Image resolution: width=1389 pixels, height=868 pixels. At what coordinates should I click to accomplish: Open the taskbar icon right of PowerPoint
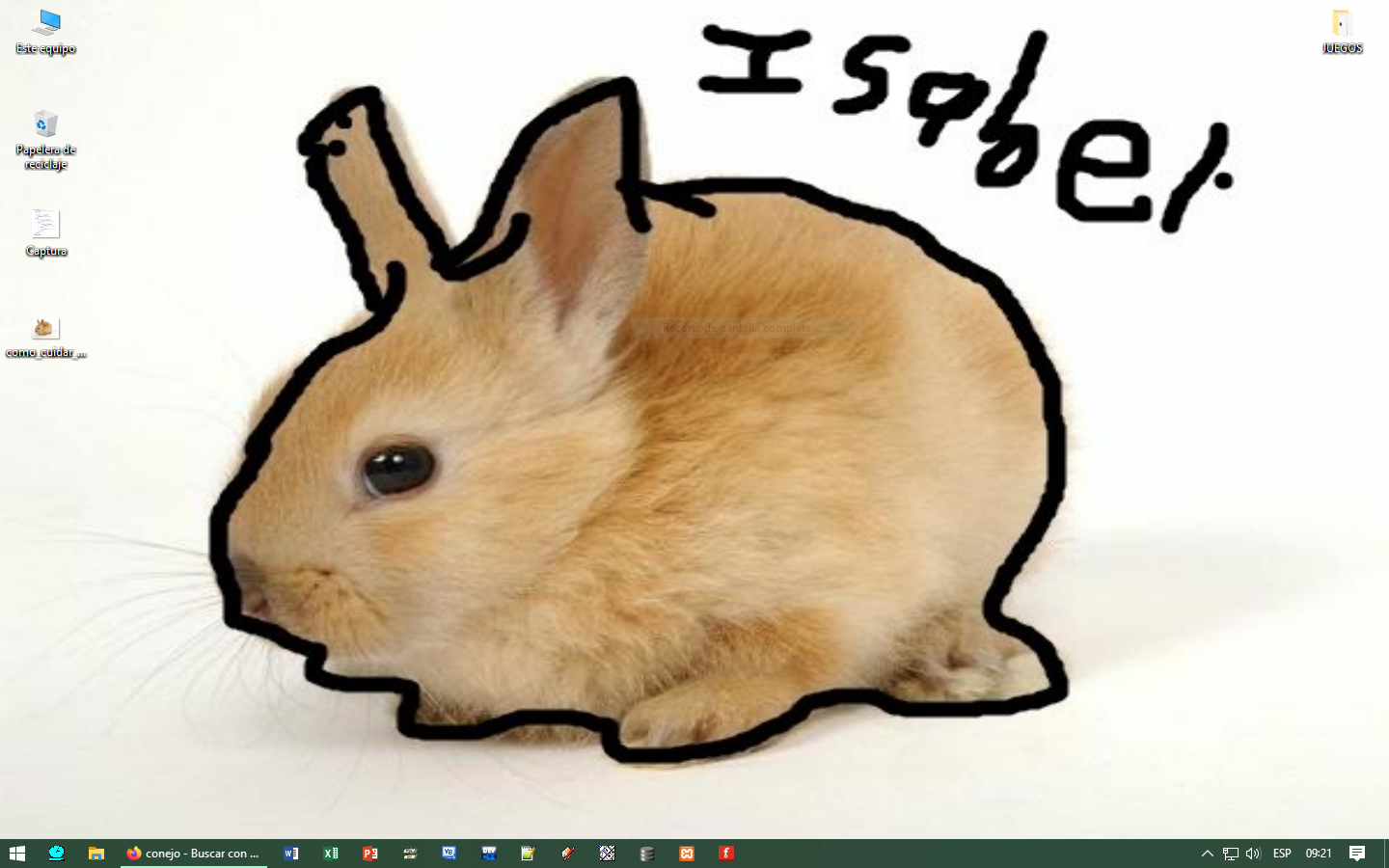point(410,854)
